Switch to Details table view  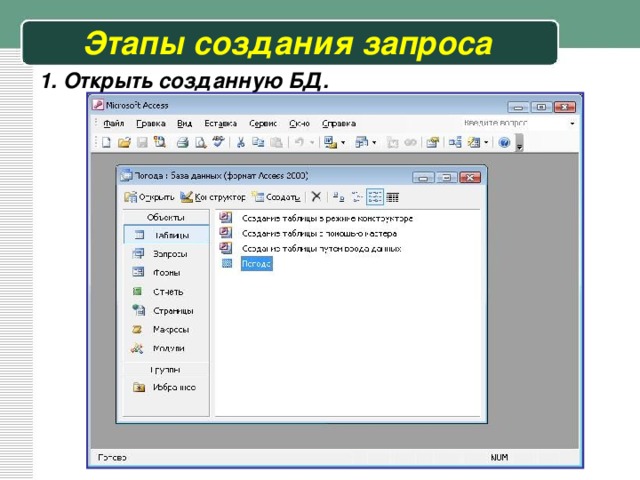coord(393,198)
